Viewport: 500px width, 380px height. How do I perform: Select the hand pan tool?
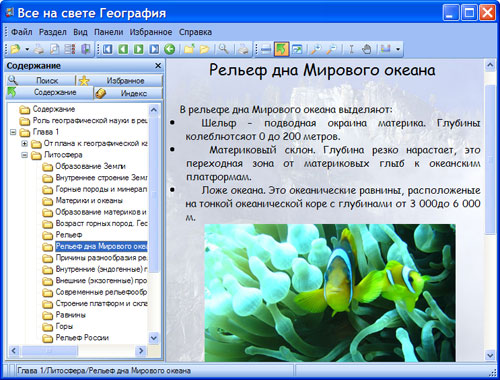click(x=366, y=49)
